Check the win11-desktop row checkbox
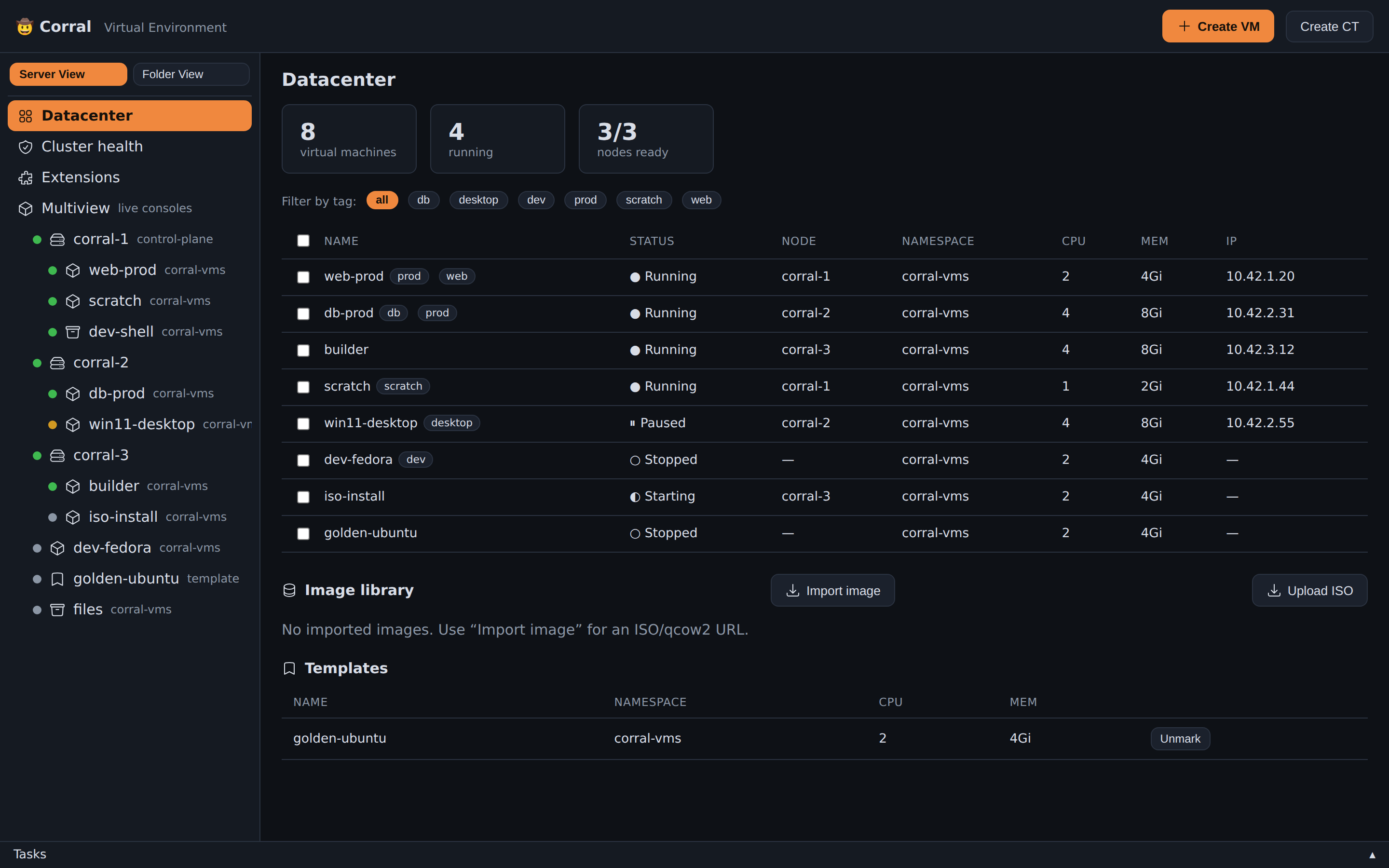 click(303, 424)
